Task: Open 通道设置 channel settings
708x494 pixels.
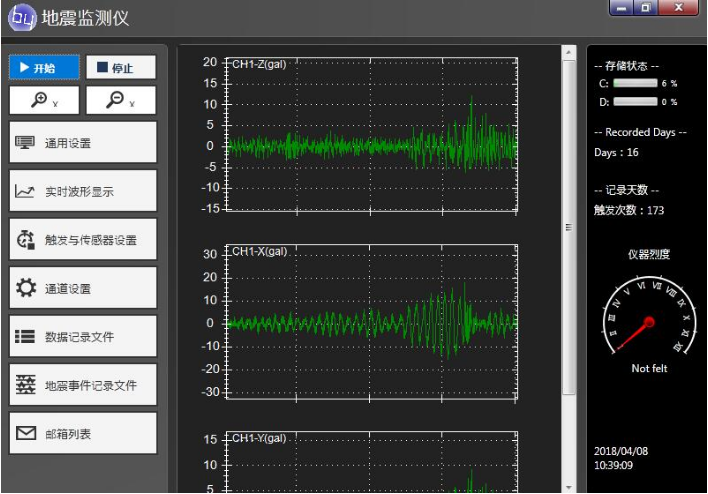Action: 83,288
